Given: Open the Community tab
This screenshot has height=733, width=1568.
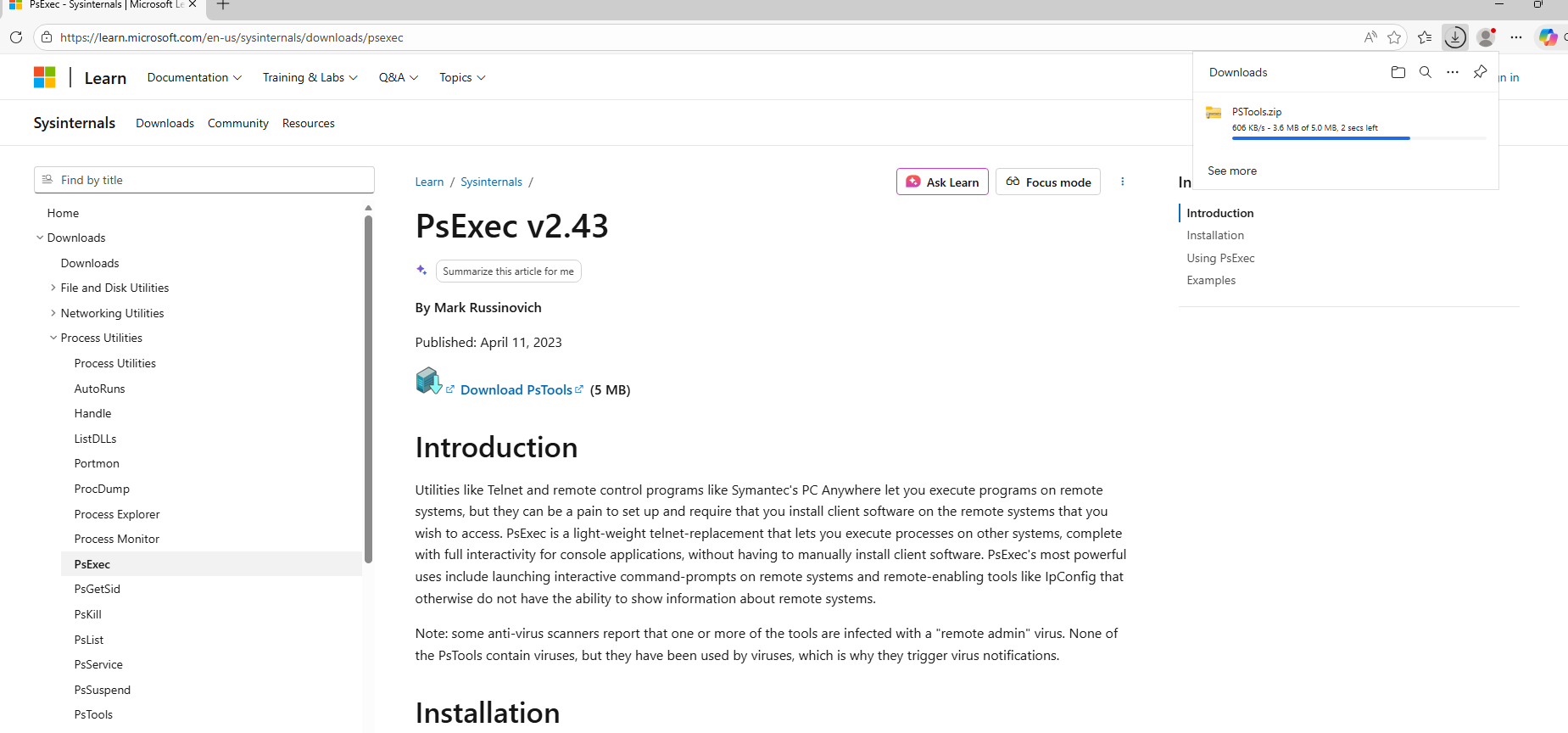Looking at the screenshot, I should tap(237, 123).
